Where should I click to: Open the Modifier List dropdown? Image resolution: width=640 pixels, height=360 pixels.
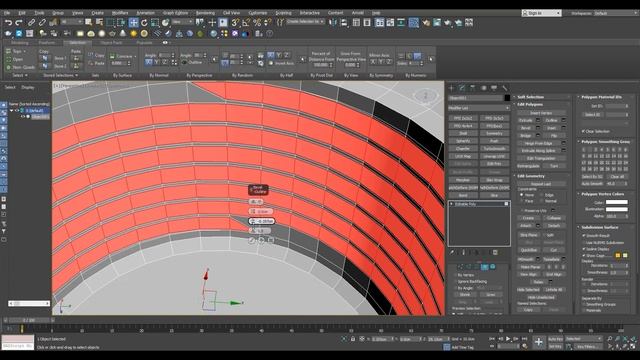(479, 108)
